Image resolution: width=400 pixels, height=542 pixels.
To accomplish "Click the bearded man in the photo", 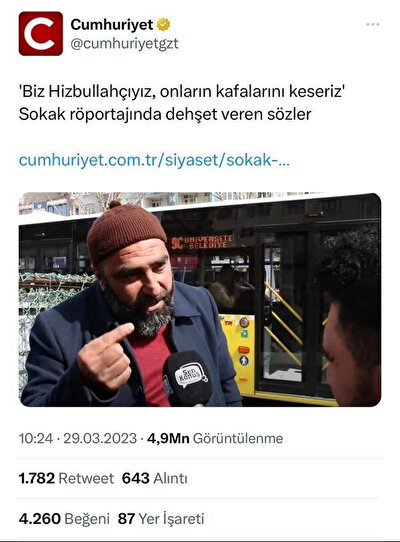I will (x=130, y=306).
